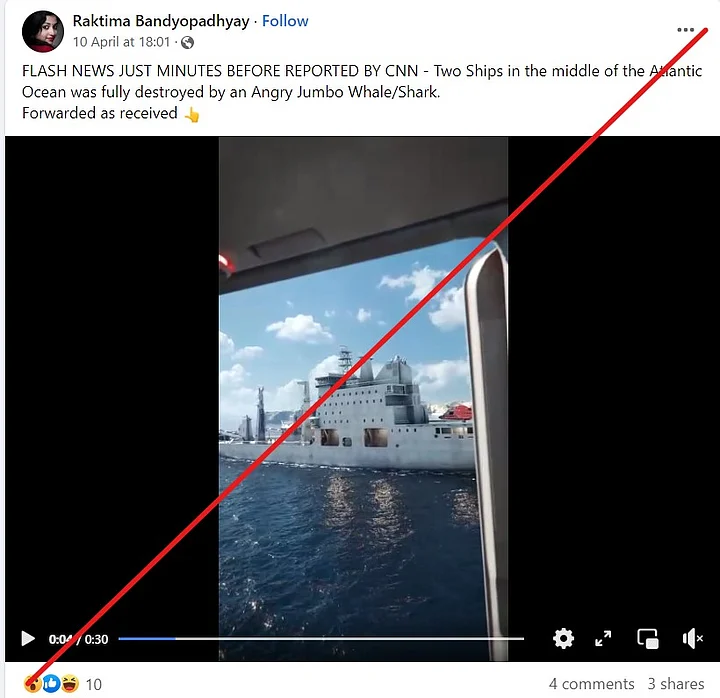Follow Raktima Bandyopadhyay
Image resolution: width=720 pixels, height=698 pixels.
[x=285, y=21]
